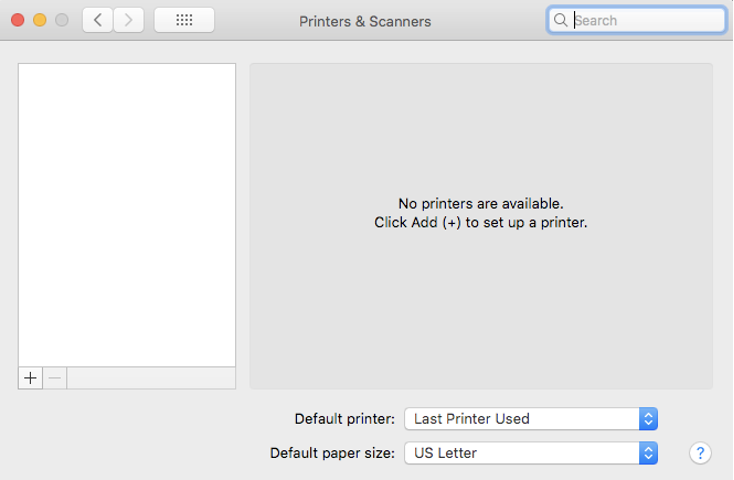Click the Printers & Scanners window title
Image resolution: width=734 pixels, height=480 pixels.
click(x=365, y=21)
